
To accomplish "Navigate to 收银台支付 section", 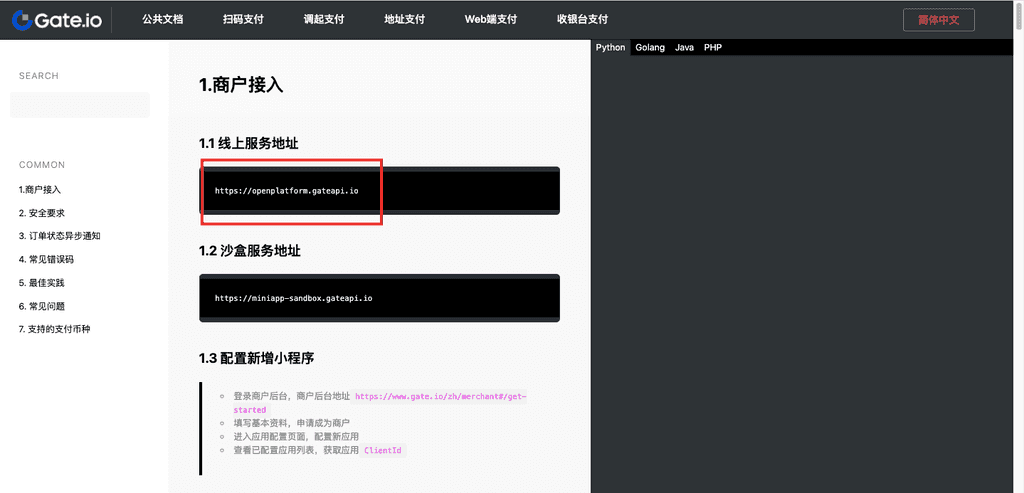I will [582, 19].
